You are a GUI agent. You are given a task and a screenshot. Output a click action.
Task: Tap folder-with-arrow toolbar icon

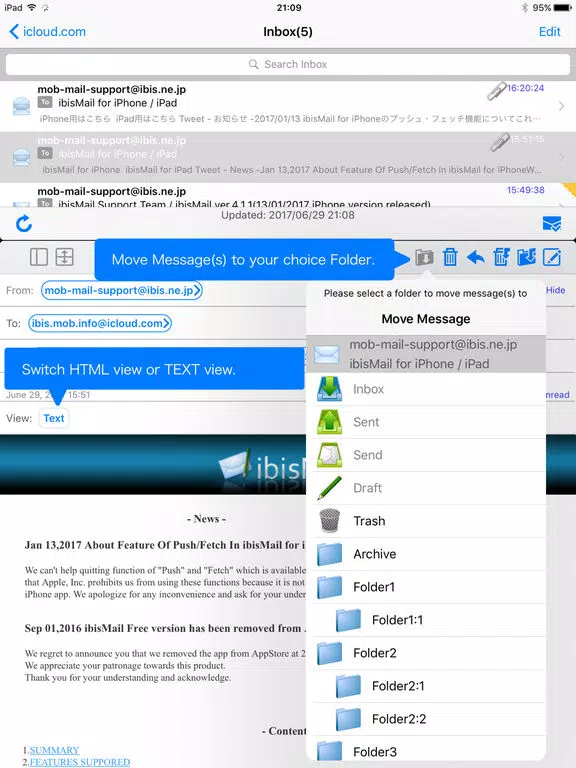point(526,257)
